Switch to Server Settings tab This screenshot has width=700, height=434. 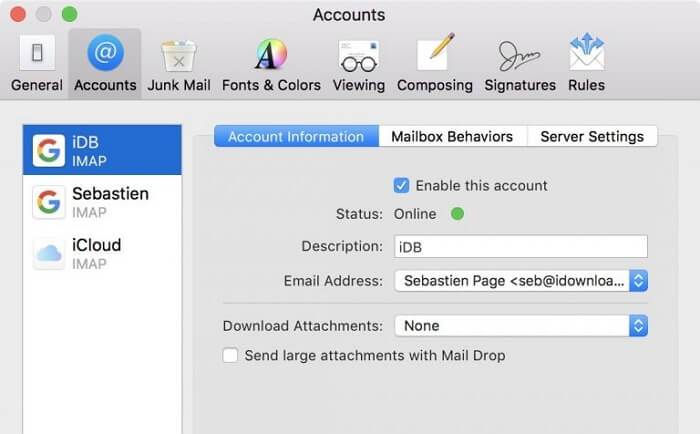pyautogui.click(x=592, y=136)
